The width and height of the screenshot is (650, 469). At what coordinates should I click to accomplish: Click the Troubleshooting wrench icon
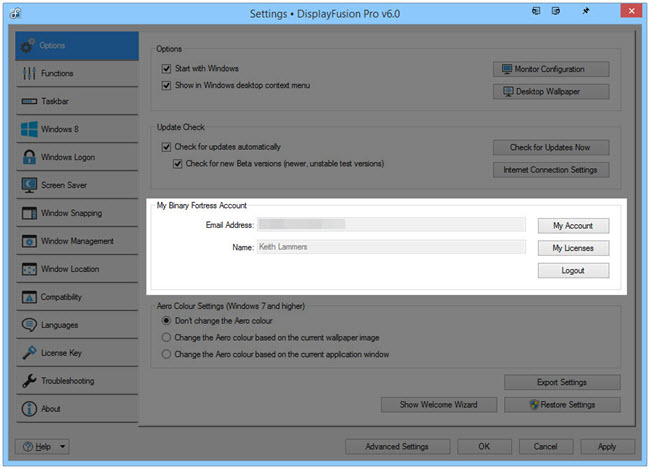29,381
